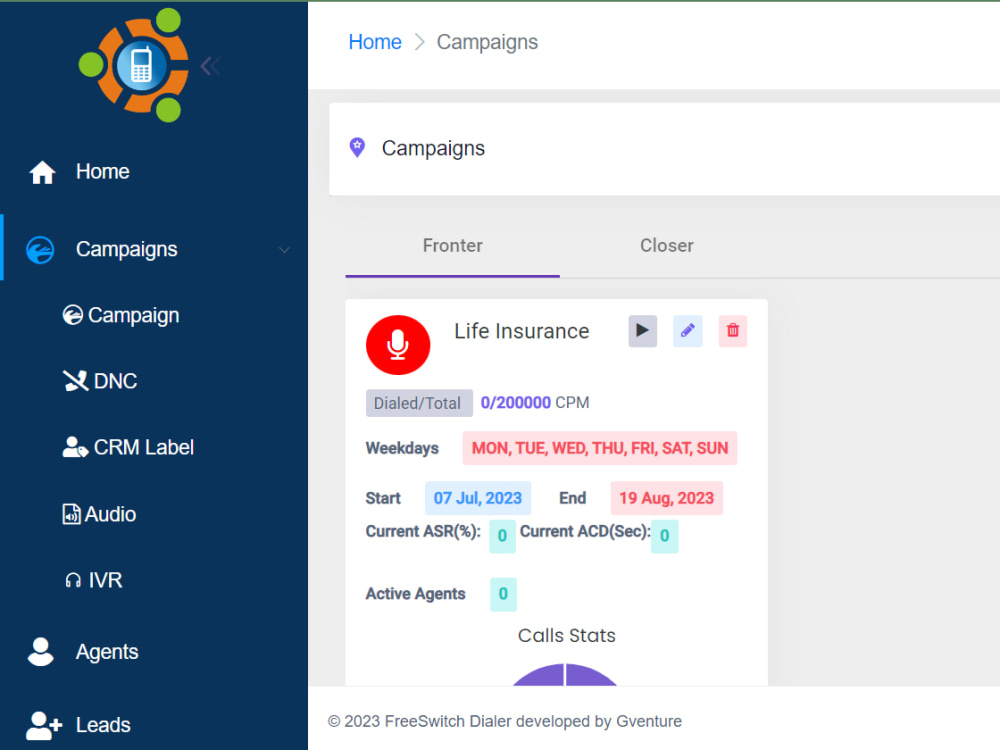Click the Audio sidebar icon
This screenshot has width=1000, height=750.
point(70,514)
